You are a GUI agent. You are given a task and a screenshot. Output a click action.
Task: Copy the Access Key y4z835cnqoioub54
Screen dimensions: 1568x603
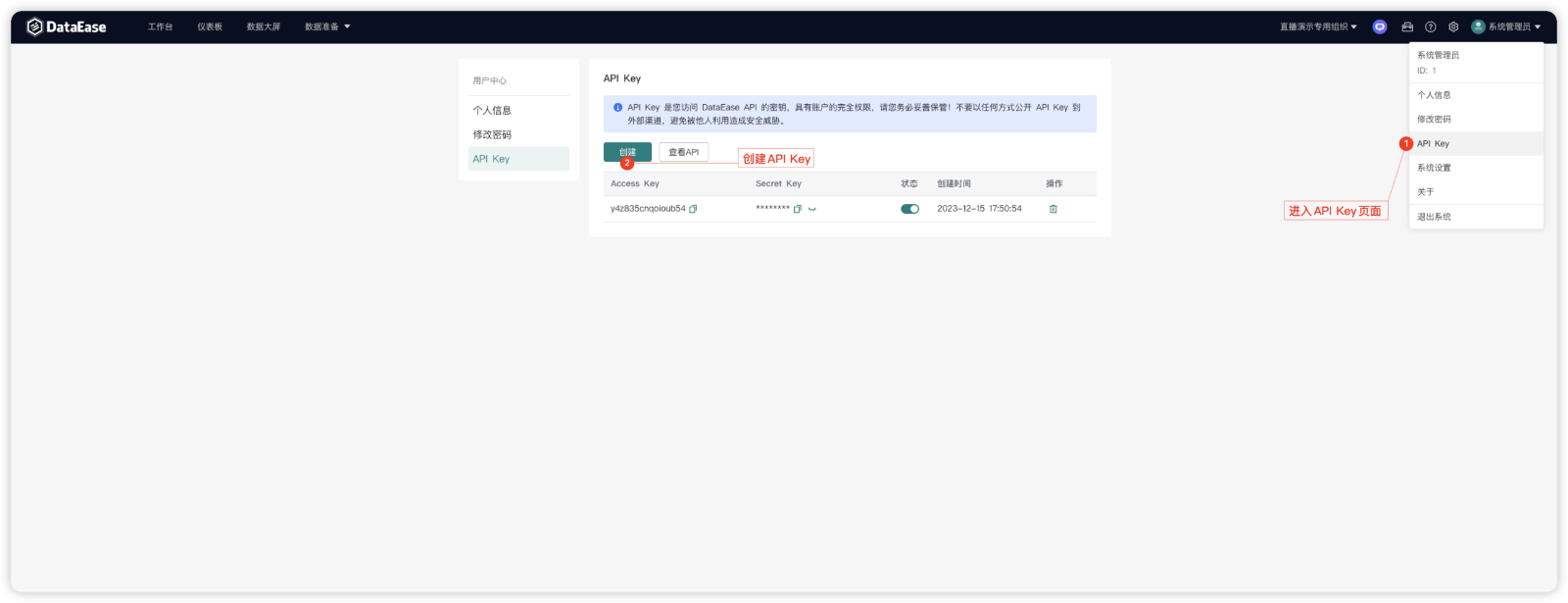click(693, 209)
